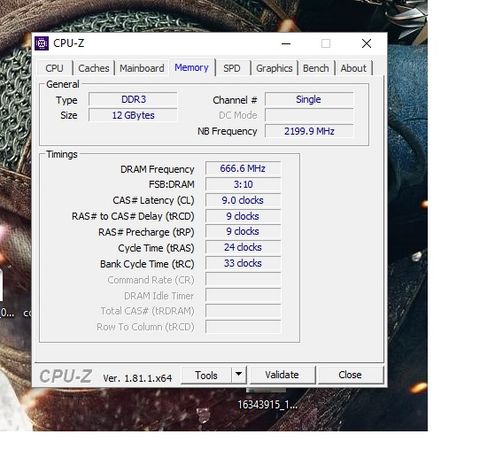The height and width of the screenshot is (473, 480).
Task: Expand the Tools dropdown arrow
Action: pos(239,374)
